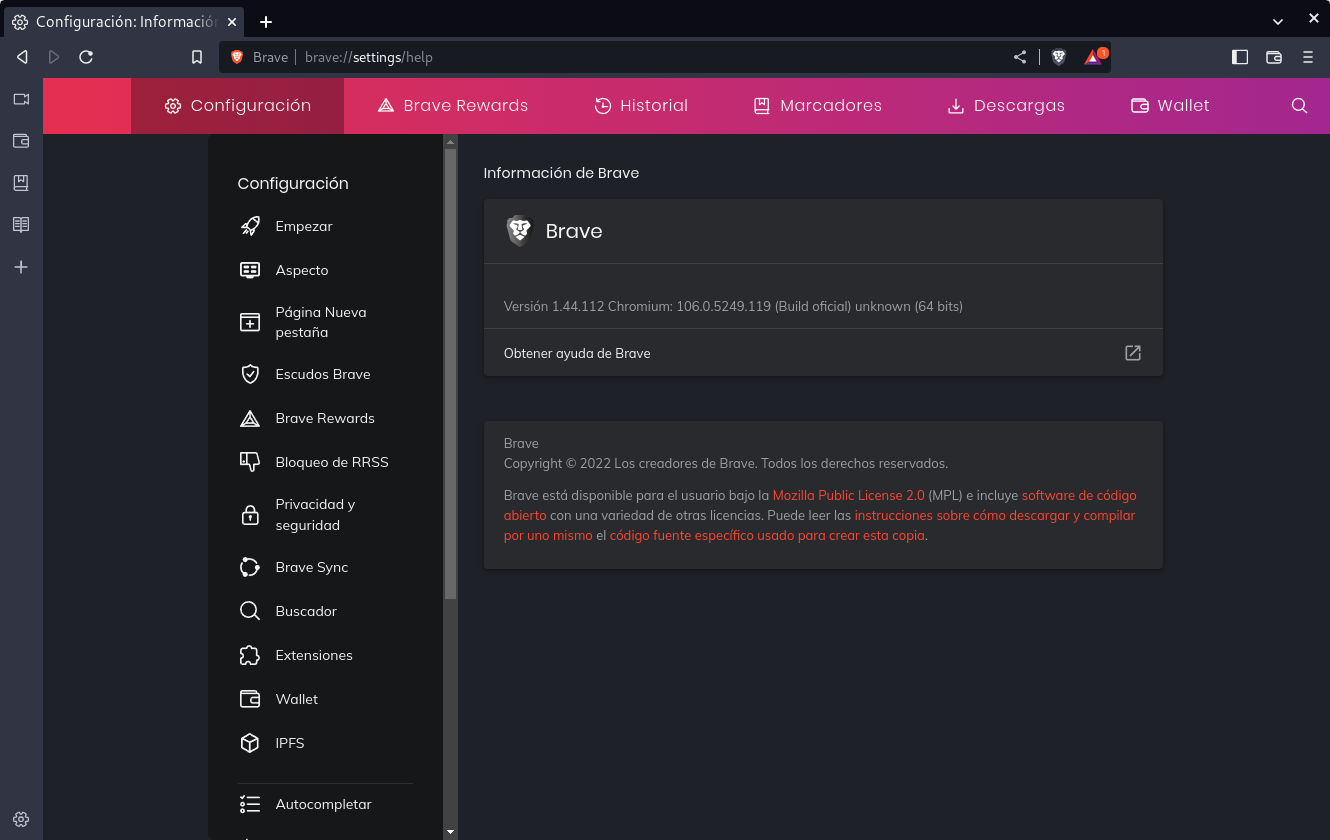Toggle the sidebar panel button in toolbar

pyautogui.click(x=1240, y=57)
